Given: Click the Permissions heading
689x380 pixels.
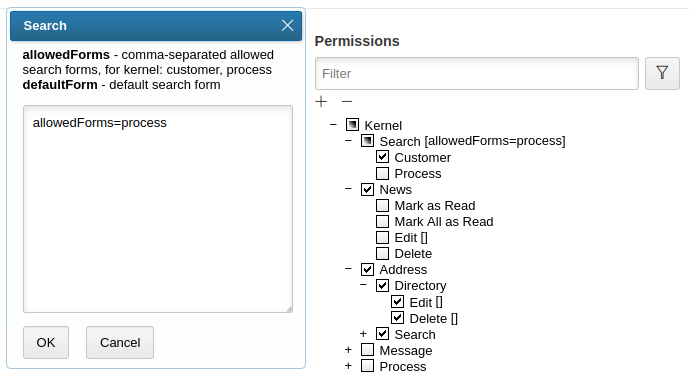Looking at the screenshot, I should tap(357, 41).
